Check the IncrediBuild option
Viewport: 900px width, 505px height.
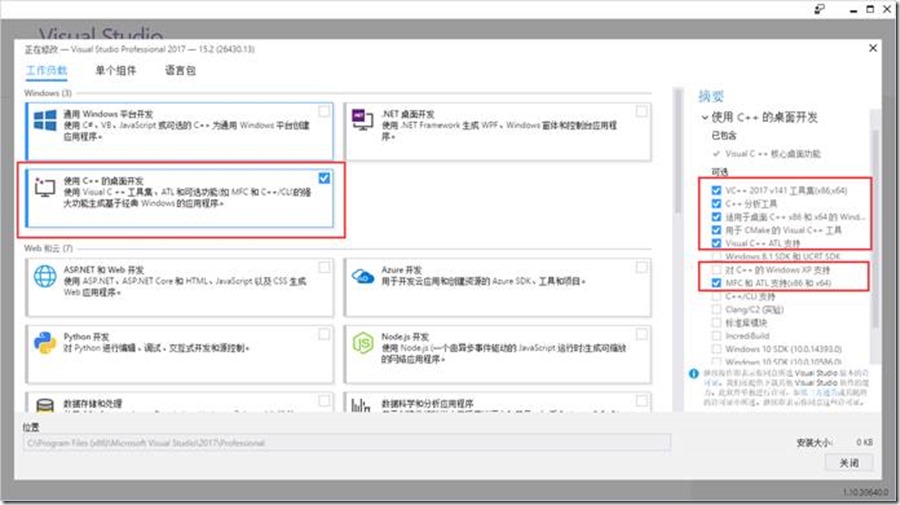tap(716, 336)
